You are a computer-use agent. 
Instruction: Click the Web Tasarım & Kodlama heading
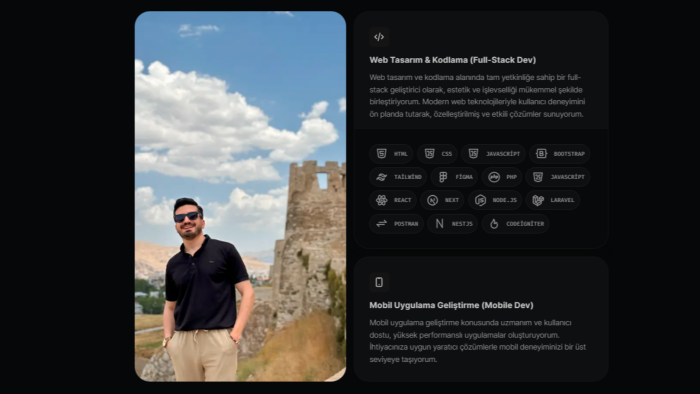pyautogui.click(x=452, y=60)
